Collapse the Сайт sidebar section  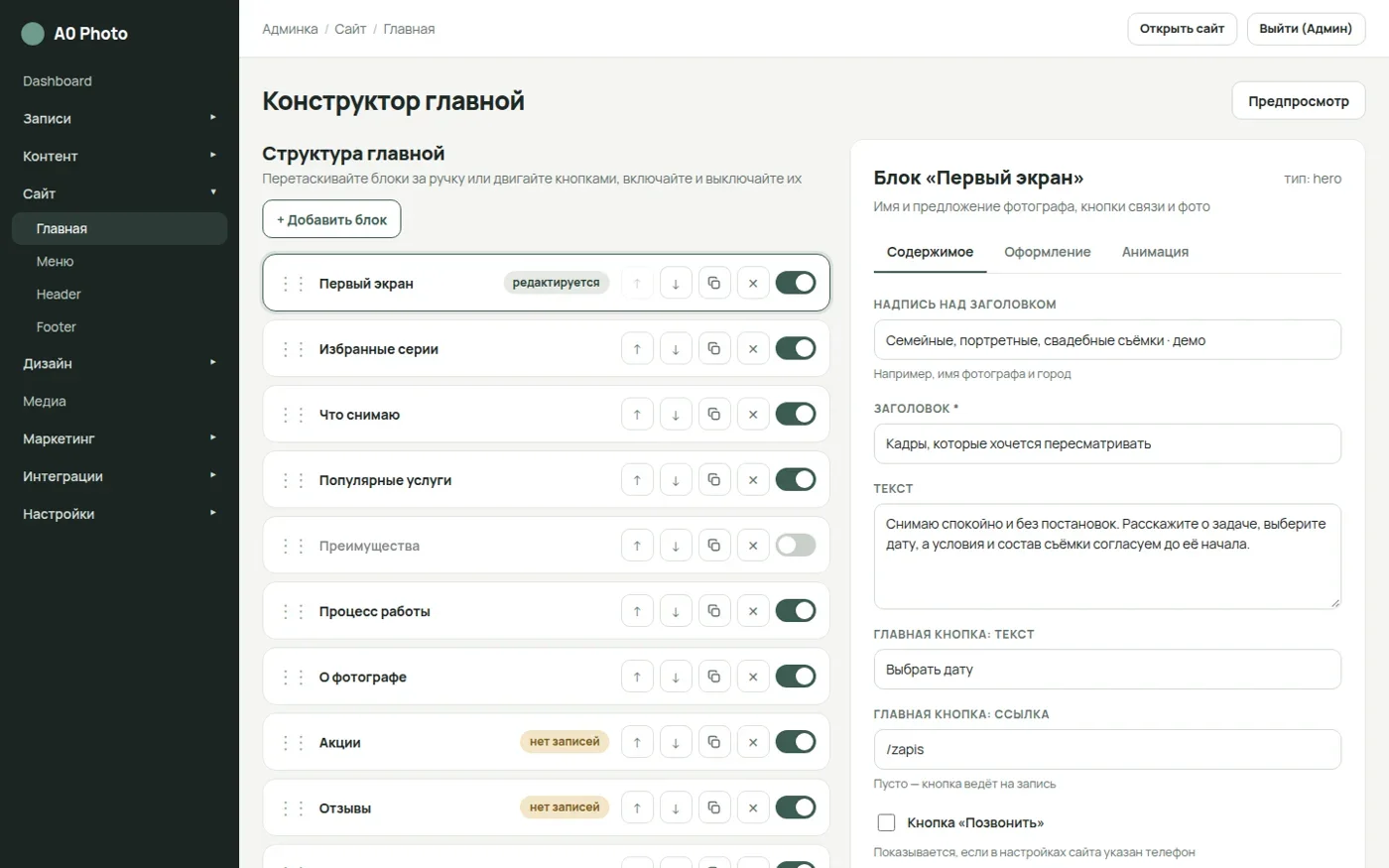(119, 193)
